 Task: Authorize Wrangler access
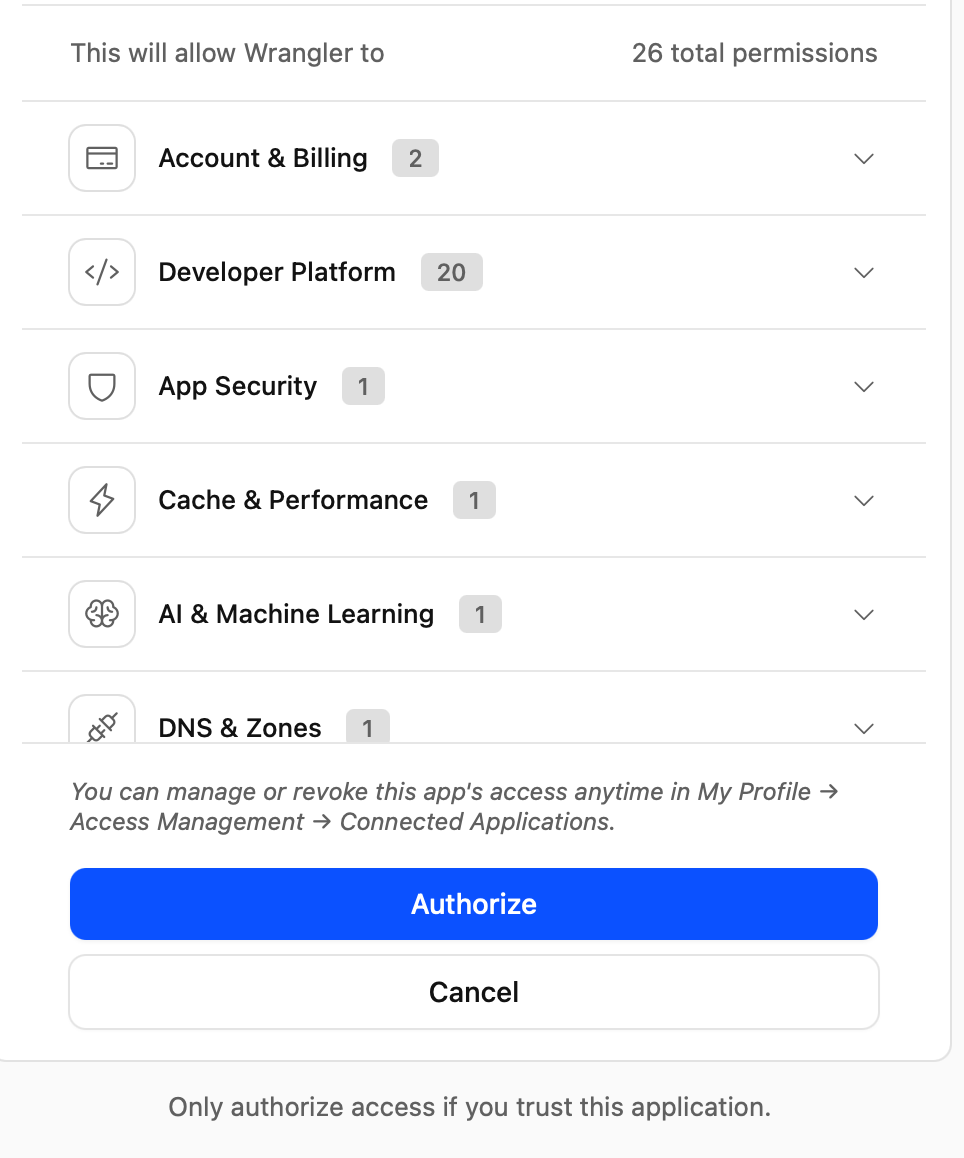click(x=474, y=904)
